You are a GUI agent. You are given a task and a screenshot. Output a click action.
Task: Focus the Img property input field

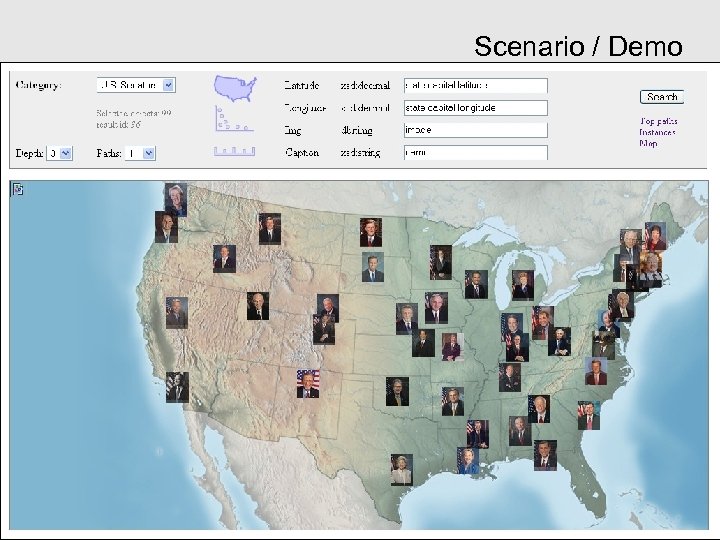(x=476, y=130)
